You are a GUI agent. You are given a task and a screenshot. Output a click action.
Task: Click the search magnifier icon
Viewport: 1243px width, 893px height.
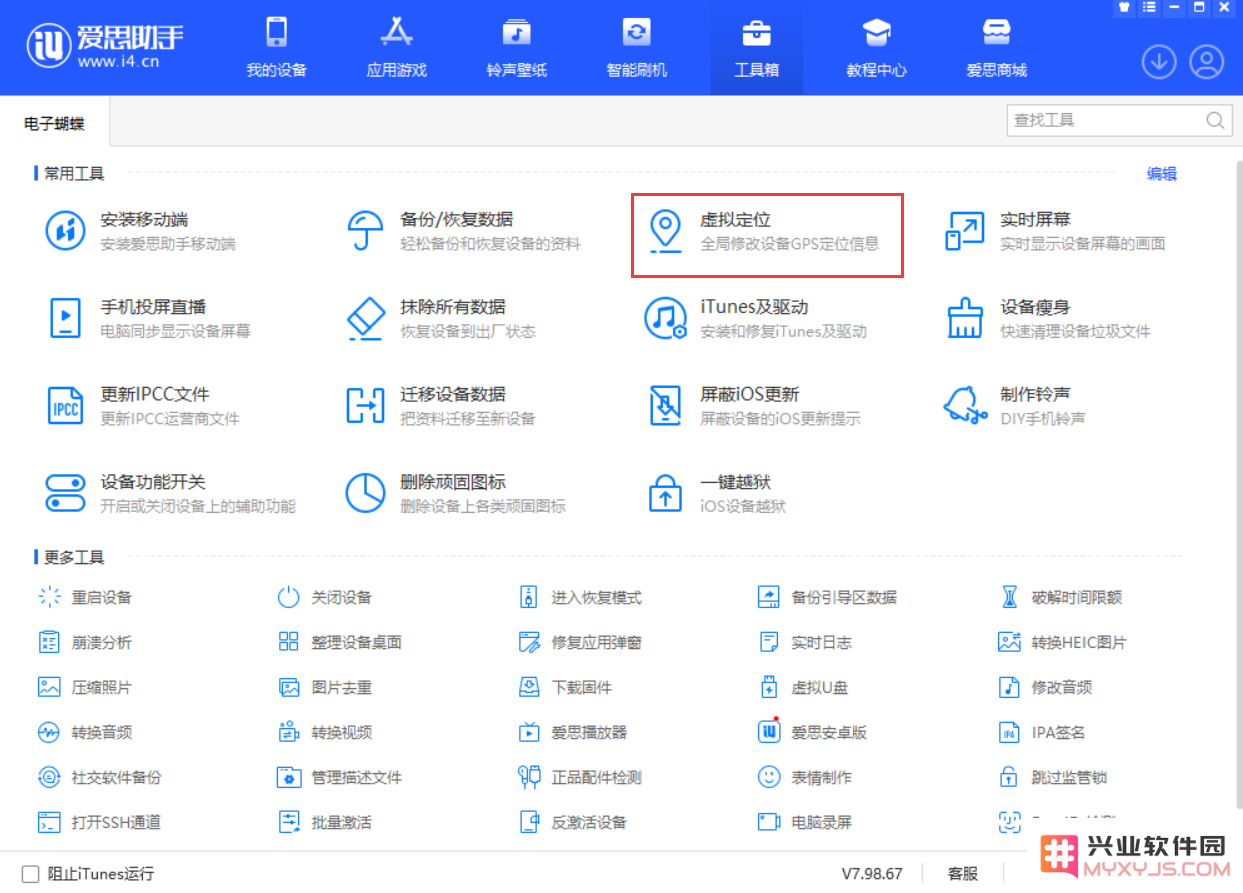[1215, 120]
